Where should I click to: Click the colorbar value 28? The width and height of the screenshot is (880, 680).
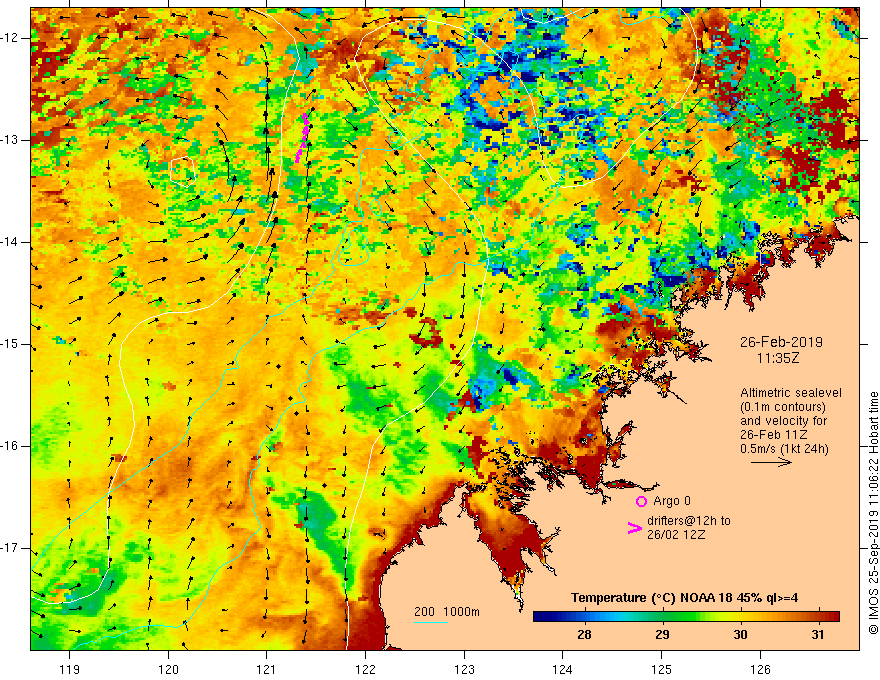584,635
